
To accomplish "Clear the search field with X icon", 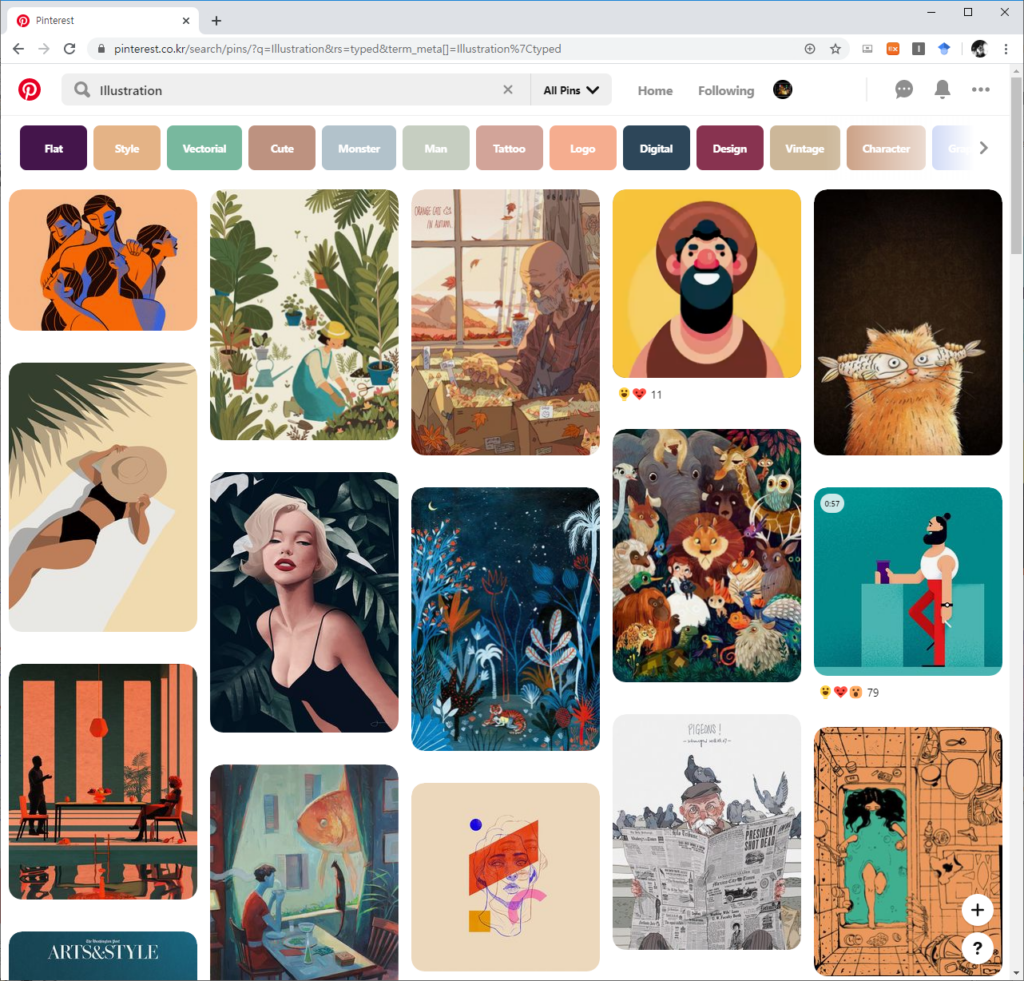I will (508, 90).
